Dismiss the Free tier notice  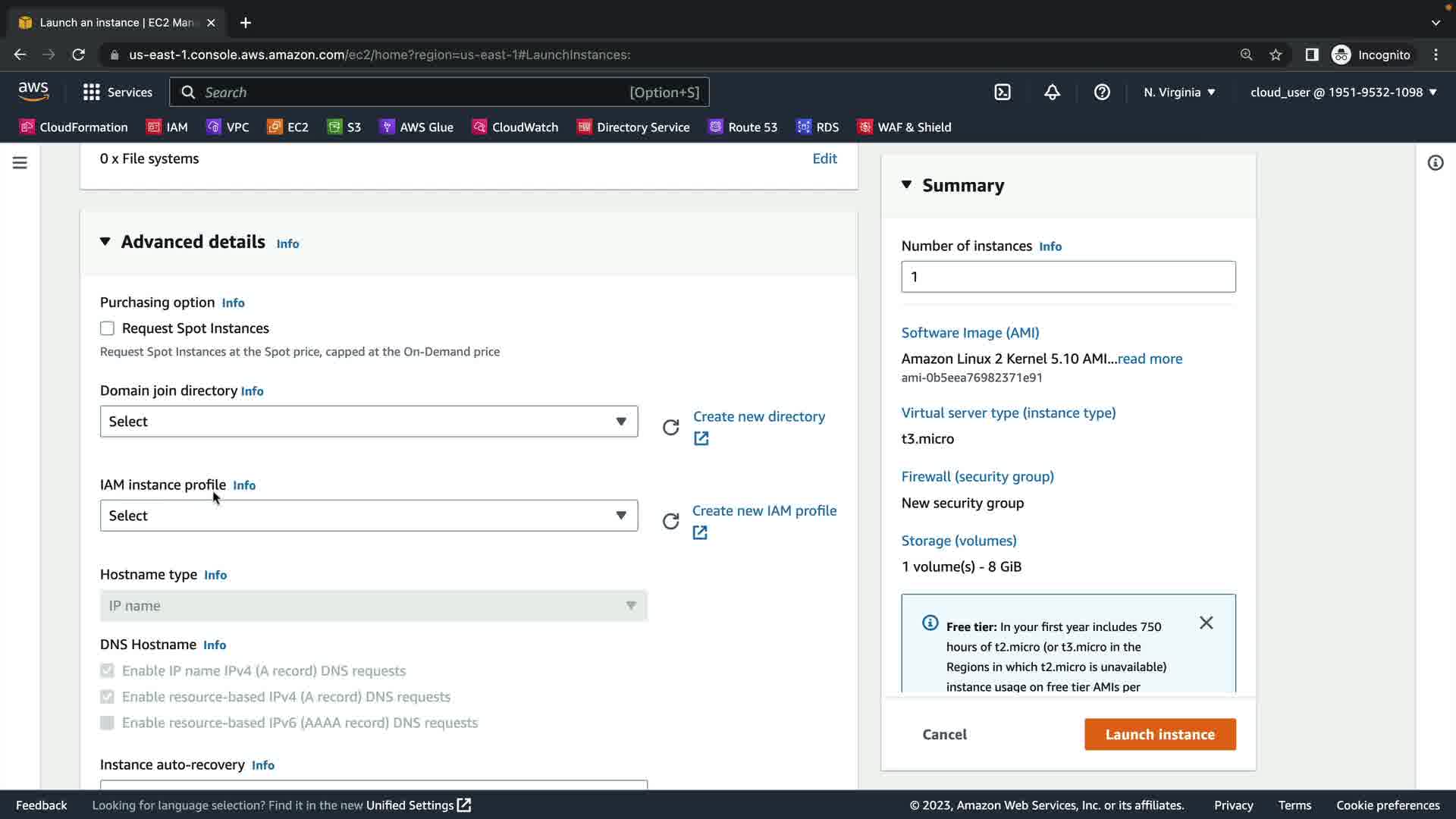pyautogui.click(x=1206, y=623)
